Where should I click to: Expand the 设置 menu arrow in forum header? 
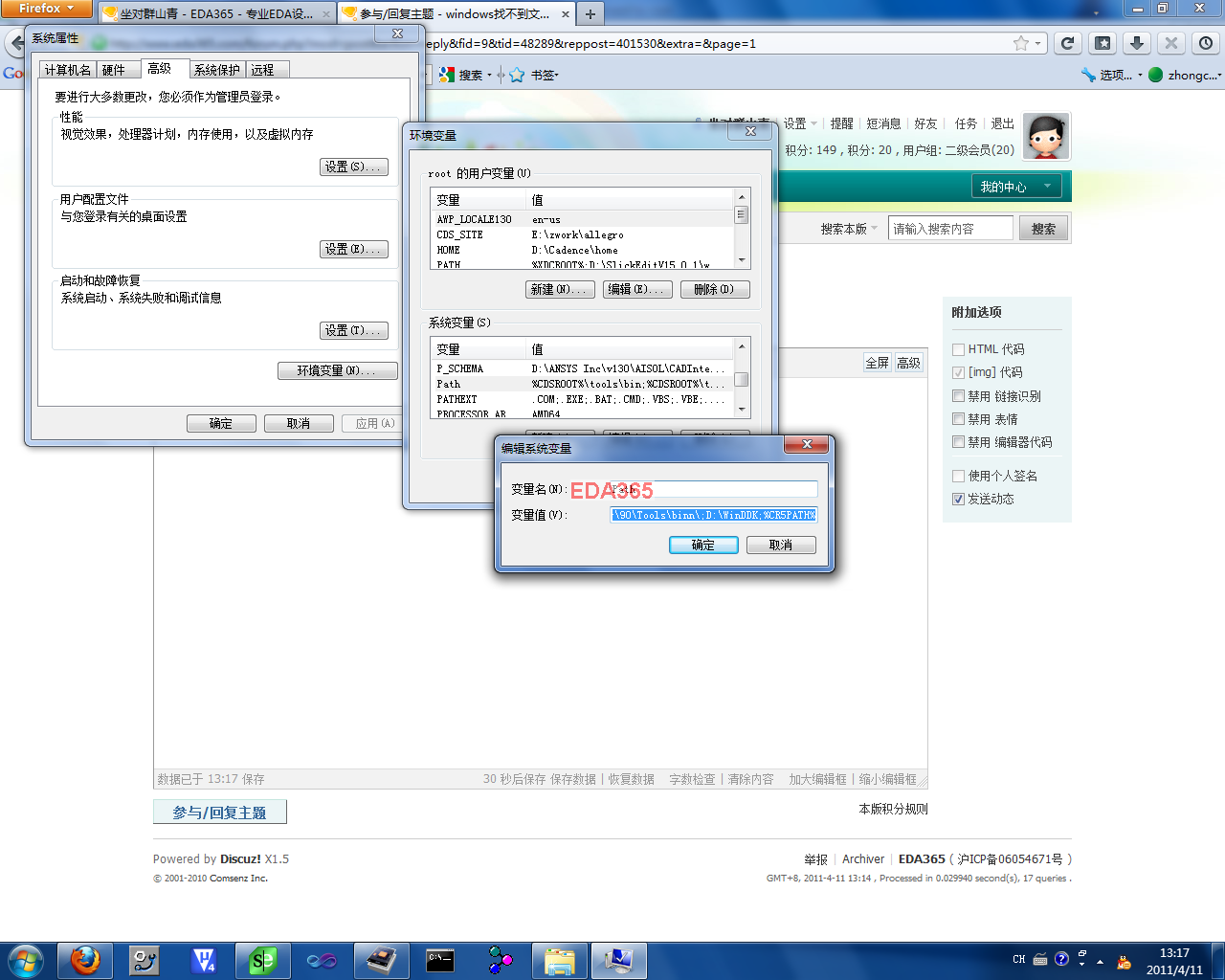(814, 123)
